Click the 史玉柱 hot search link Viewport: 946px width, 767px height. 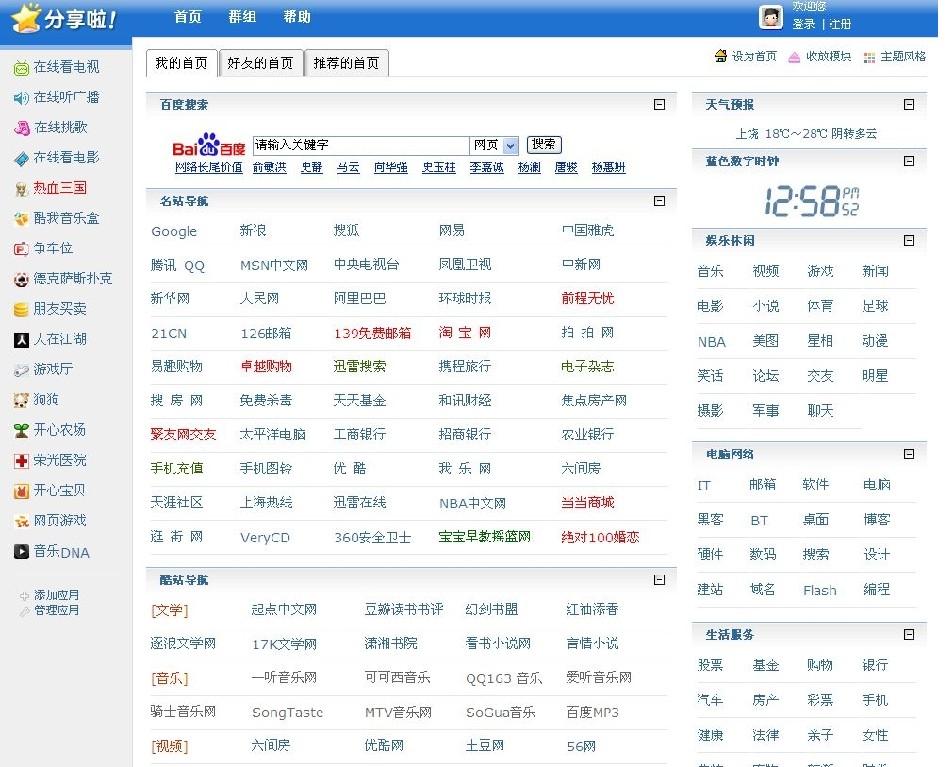439,167
